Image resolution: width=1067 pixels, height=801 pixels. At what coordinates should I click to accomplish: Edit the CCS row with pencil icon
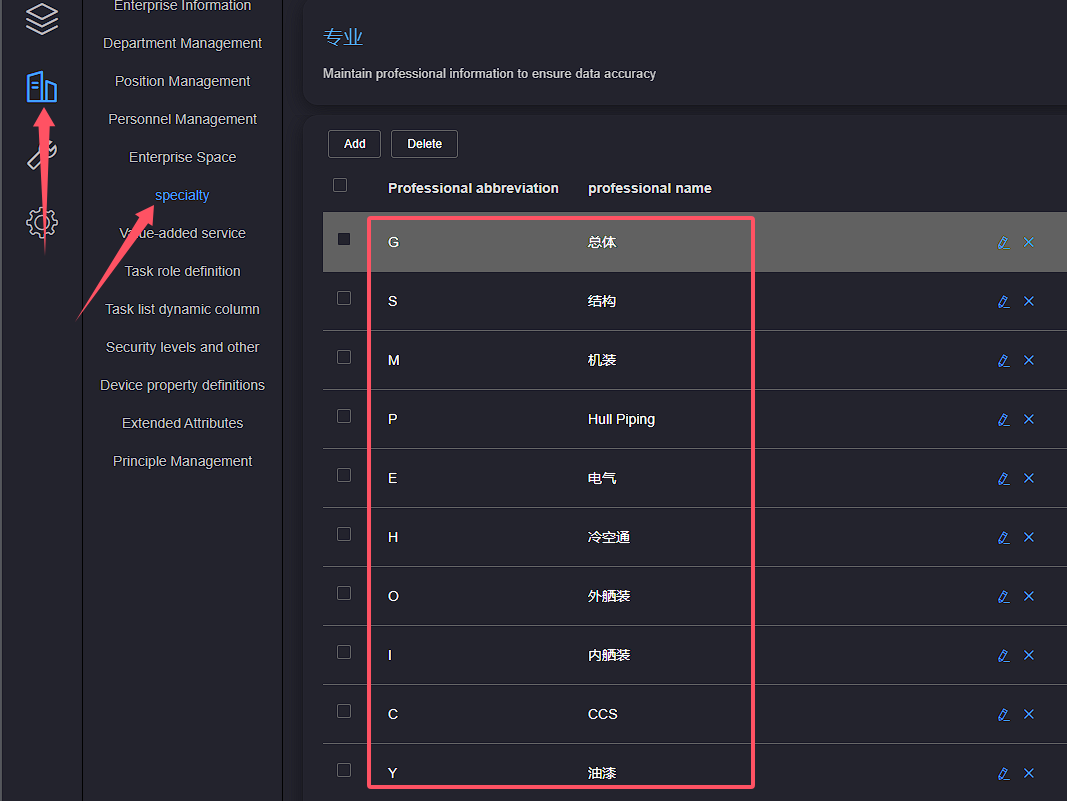tap(1004, 715)
